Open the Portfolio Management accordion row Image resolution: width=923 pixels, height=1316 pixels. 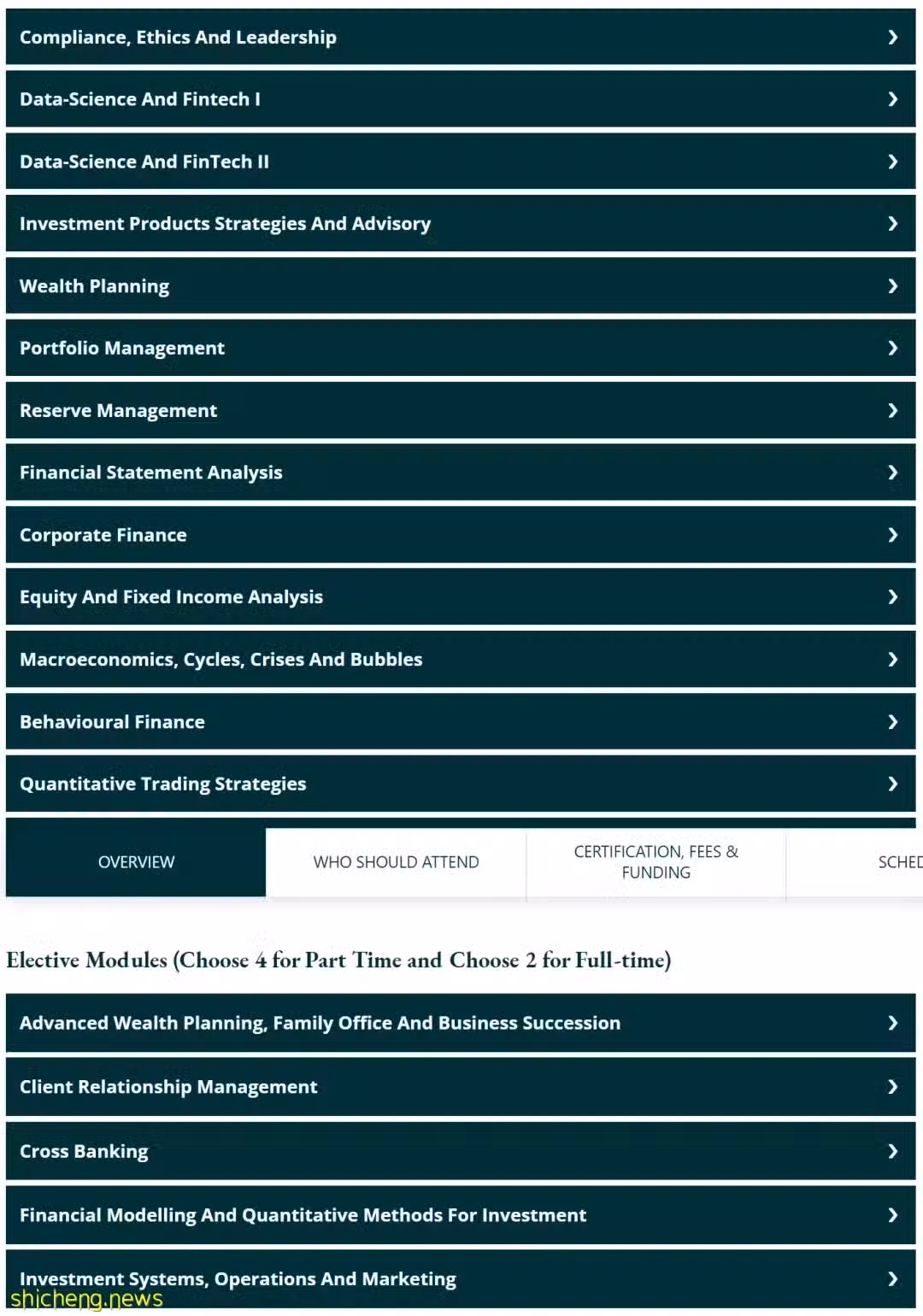[461, 348]
